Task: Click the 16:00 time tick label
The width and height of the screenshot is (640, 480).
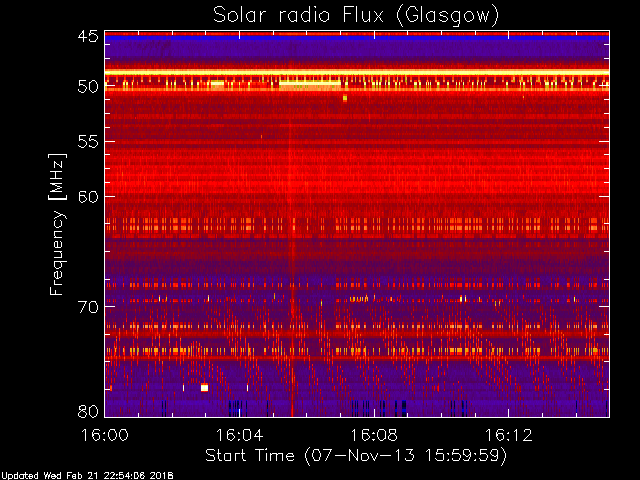Action: pos(105,435)
